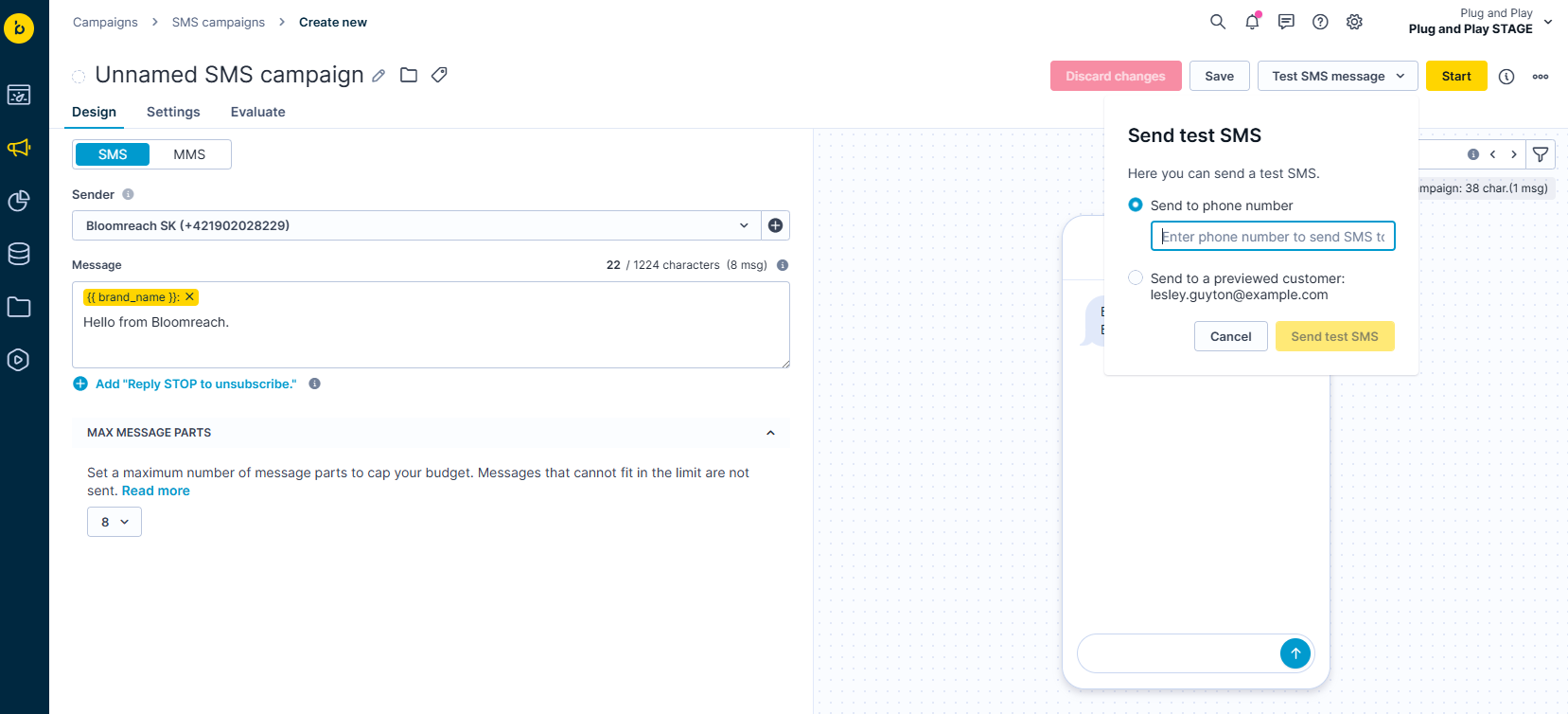Image resolution: width=1568 pixels, height=714 pixels.
Task: Open the settings gear icon
Action: (1354, 22)
